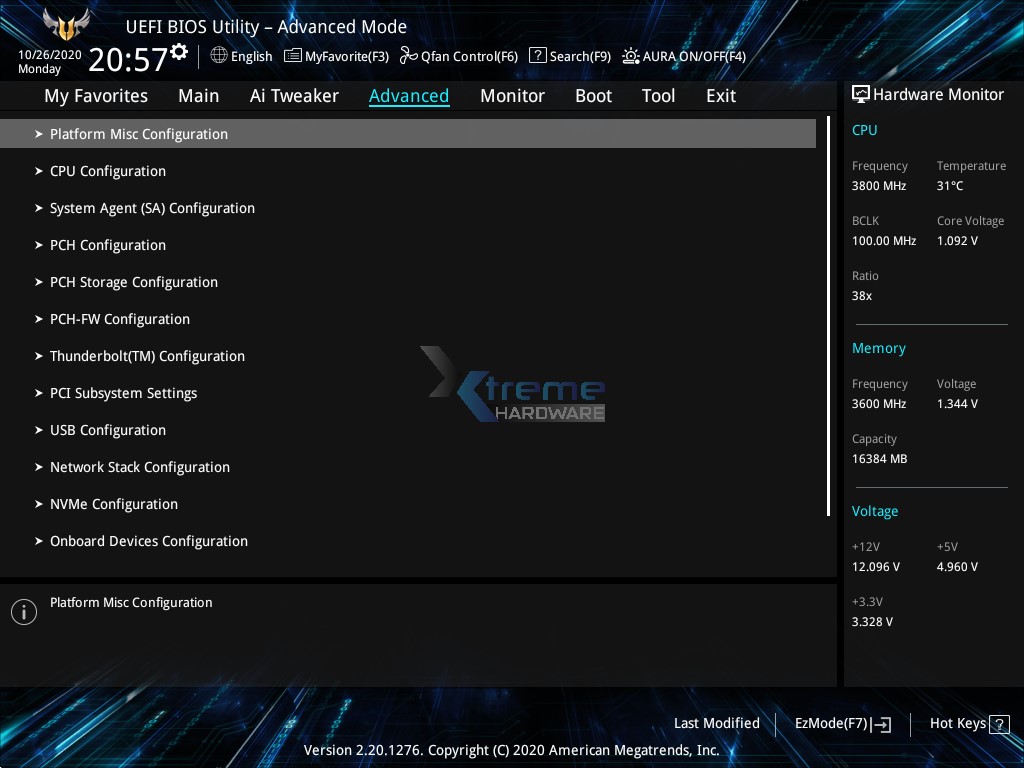The image size is (1024, 768).
Task: Click the info icon near Platform Misc Configuration
Action: [x=24, y=611]
